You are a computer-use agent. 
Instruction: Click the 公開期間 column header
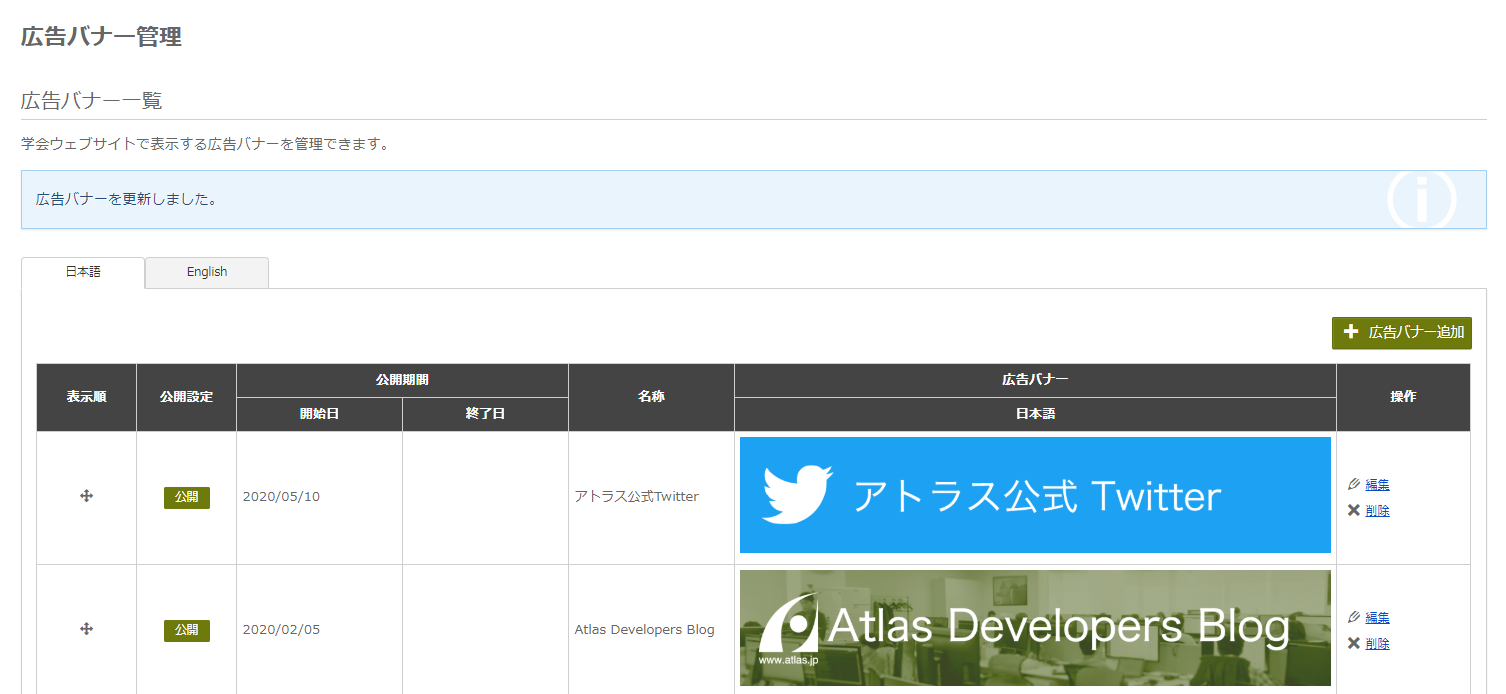tap(402, 380)
